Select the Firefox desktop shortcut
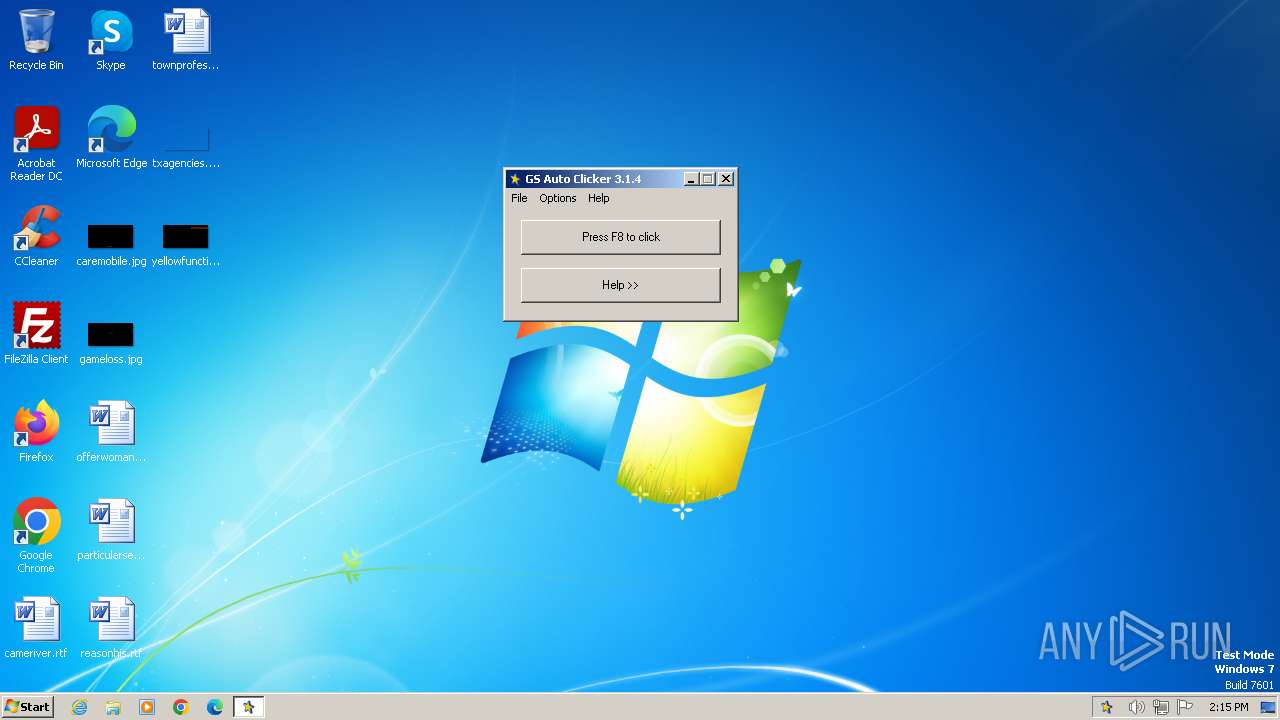Viewport: 1280px width, 720px height. tap(36, 431)
